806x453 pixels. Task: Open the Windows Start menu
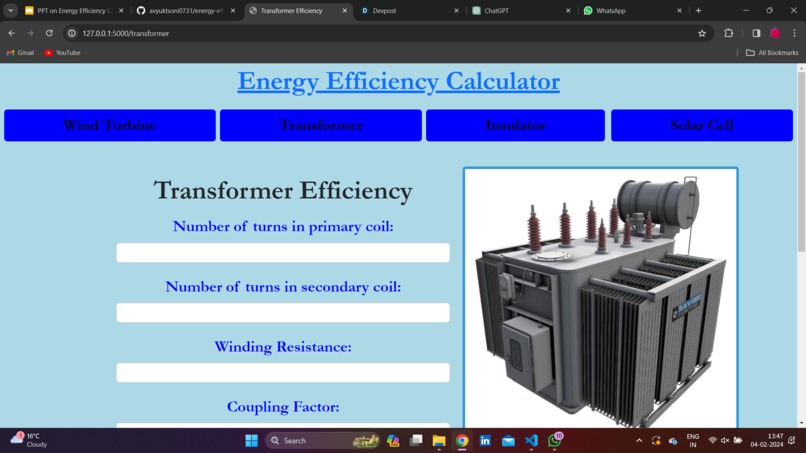pos(251,441)
